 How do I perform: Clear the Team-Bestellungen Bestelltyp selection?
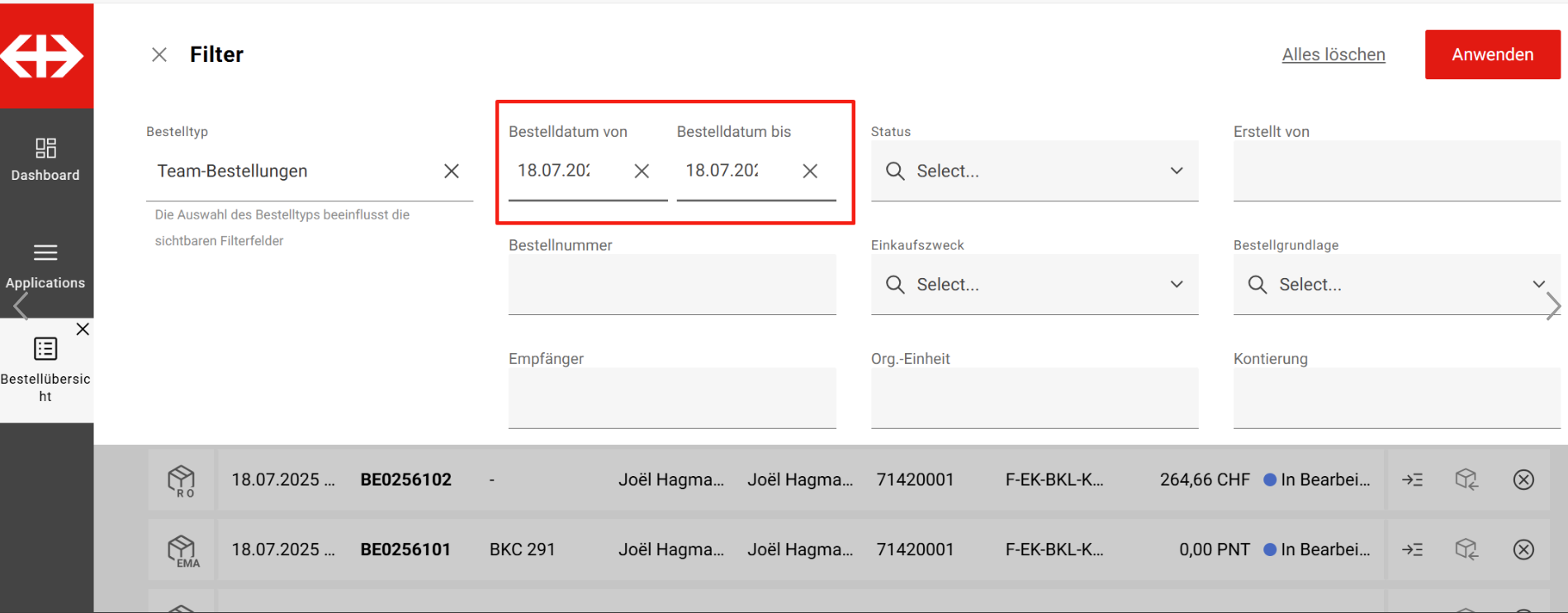point(452,171)
